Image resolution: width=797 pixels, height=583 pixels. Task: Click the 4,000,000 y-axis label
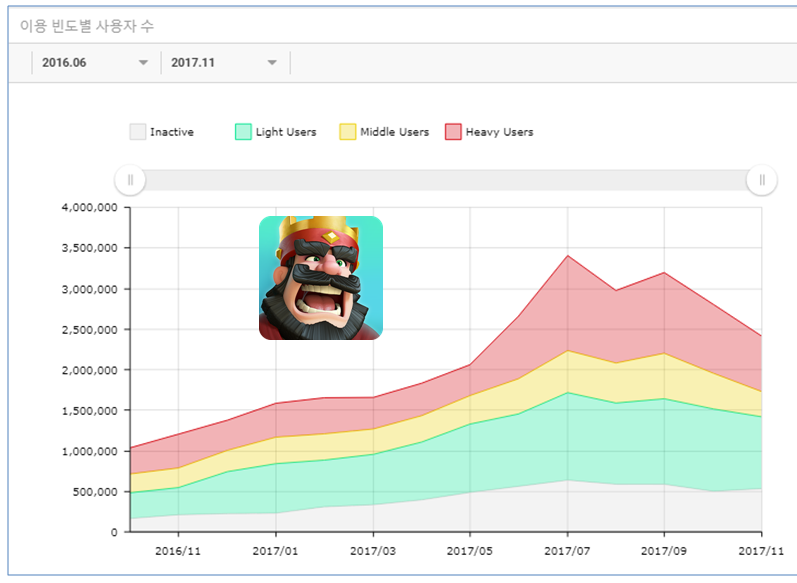[89, 207]
